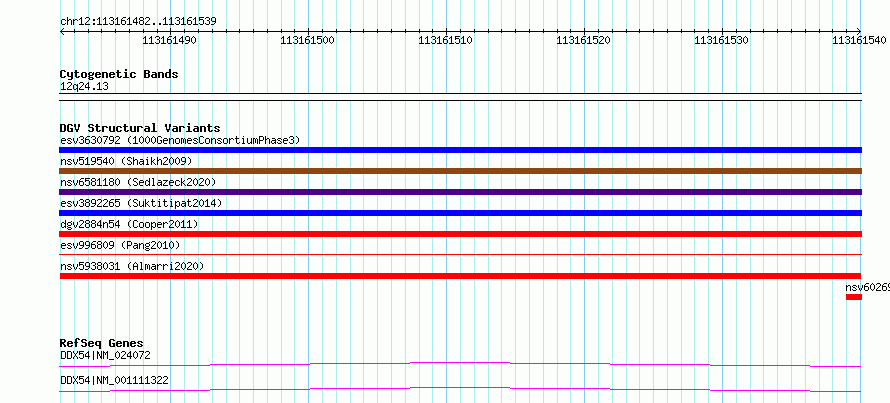This screenshot has height=403, width=890.
Task: Click the black cytogenetic band line under 12q24.13
Action: coord(460,97)
